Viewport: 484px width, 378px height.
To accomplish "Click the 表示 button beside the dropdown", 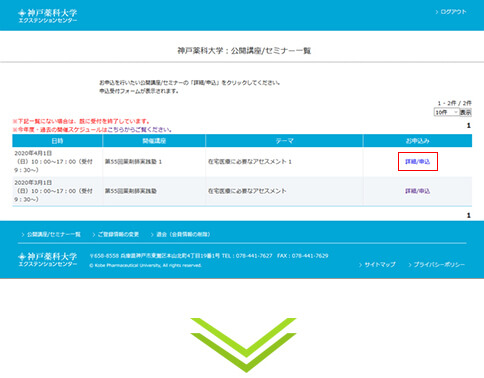I will [466, 112].
